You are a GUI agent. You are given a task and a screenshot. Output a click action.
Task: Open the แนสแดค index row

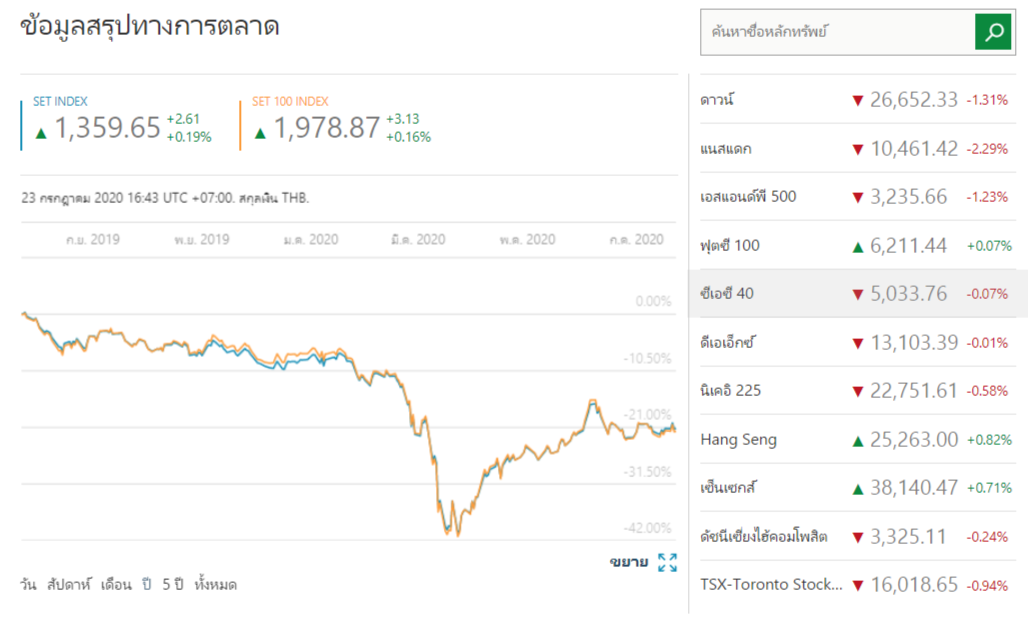click(x=726, y=149)
